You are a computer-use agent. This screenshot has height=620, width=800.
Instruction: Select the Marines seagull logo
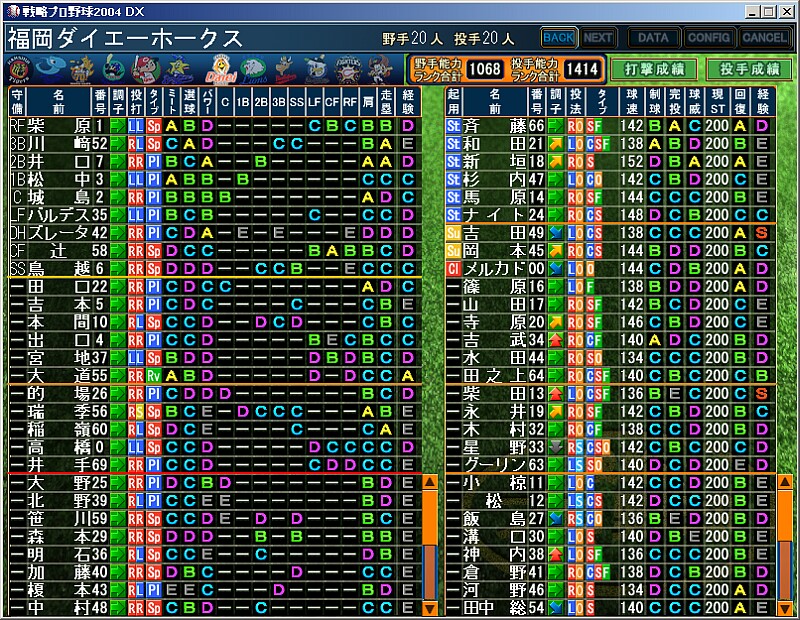tap(317, 69)
